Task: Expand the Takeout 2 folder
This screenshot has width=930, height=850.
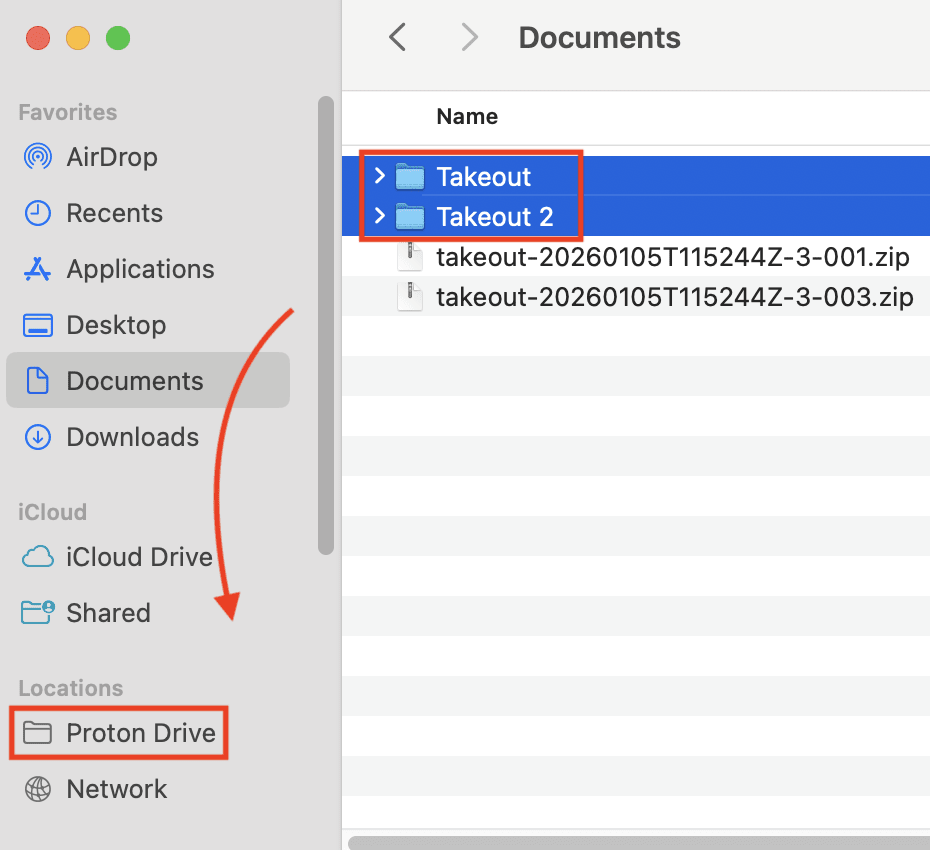Action: (380, 217)
